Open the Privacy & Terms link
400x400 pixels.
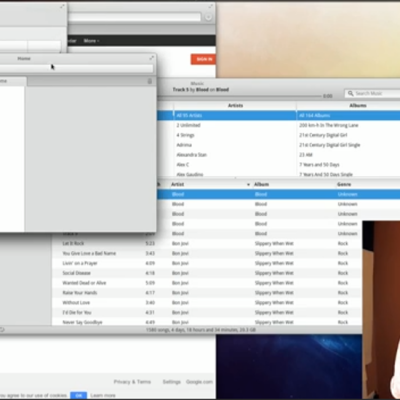coord(132,382)
